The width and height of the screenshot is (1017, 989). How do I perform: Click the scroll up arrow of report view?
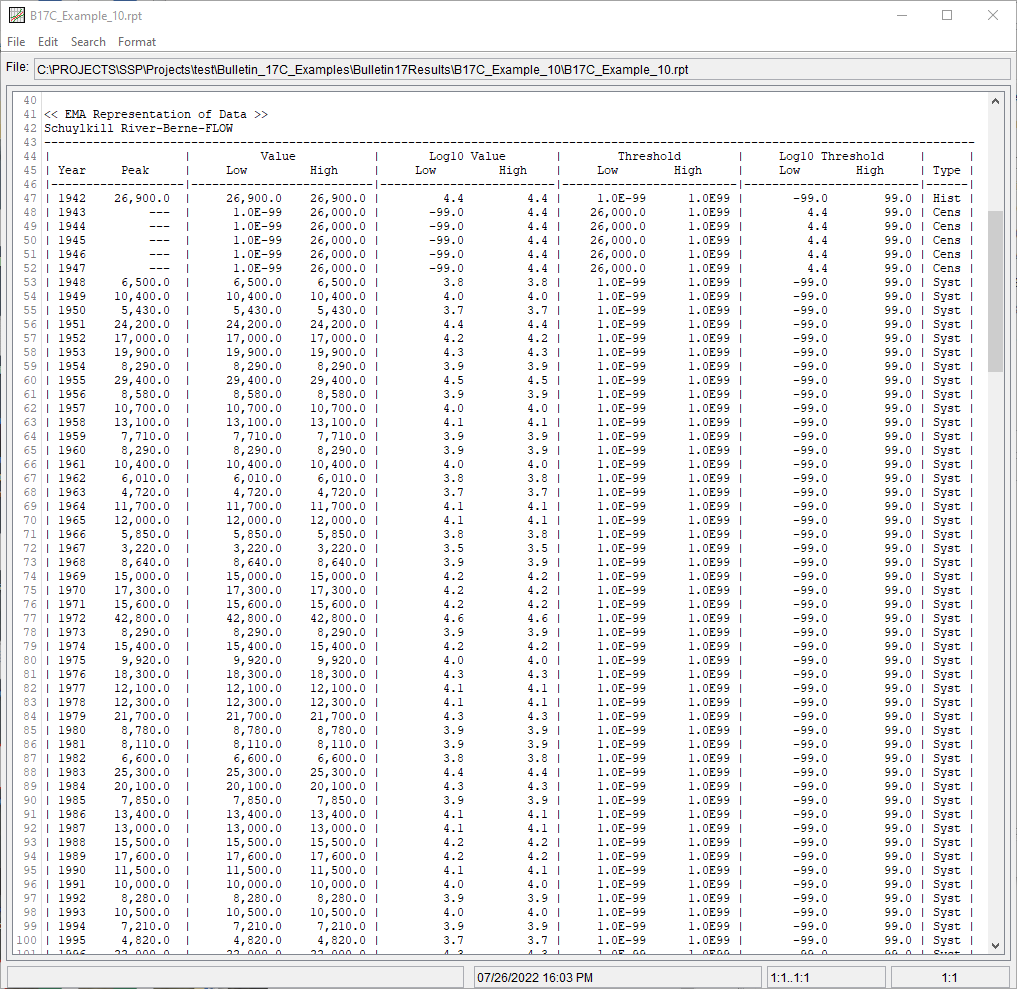tap(996, 101)
